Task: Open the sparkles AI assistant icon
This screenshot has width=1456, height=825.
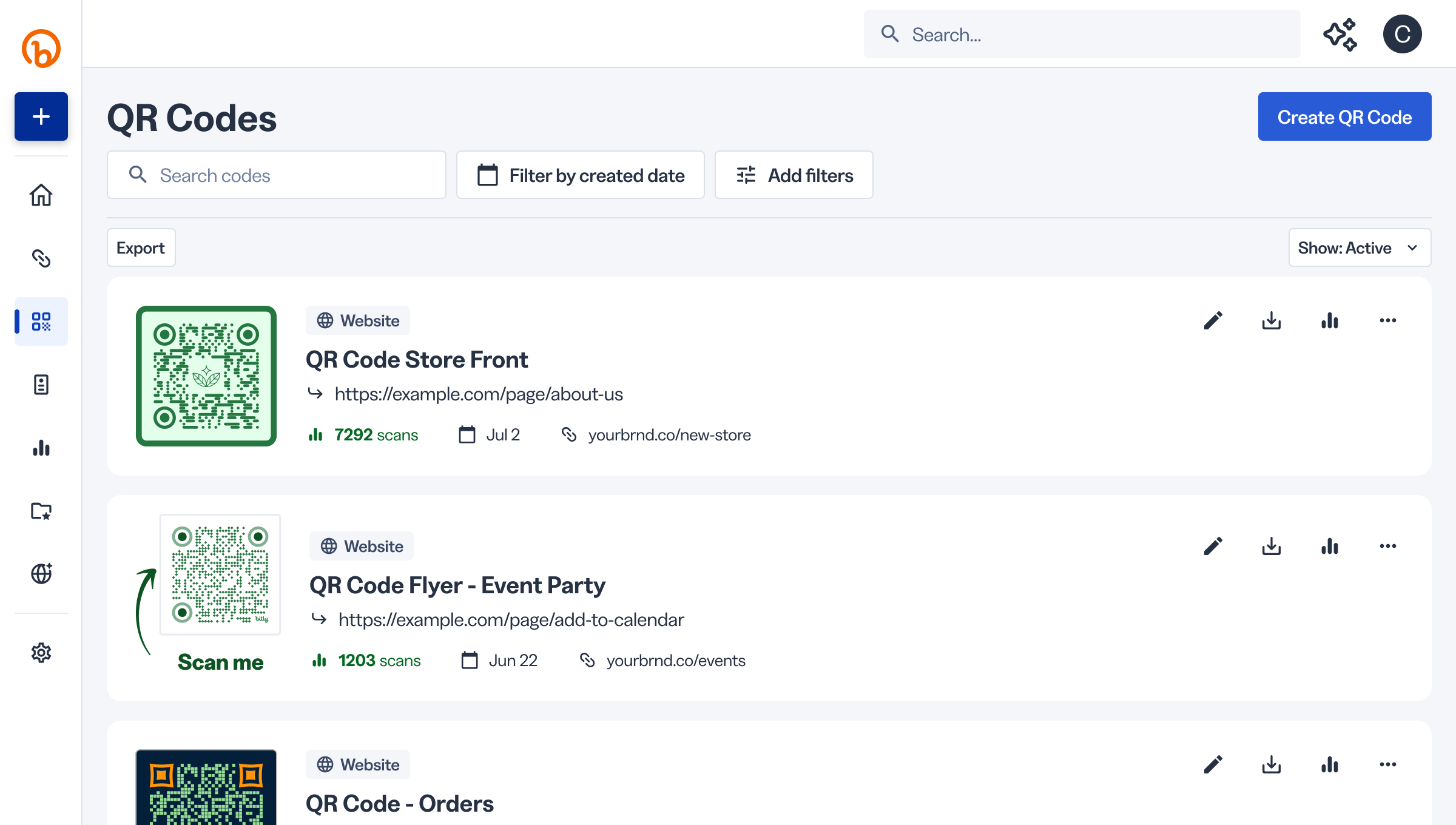Action: [x=1341, y=34]
